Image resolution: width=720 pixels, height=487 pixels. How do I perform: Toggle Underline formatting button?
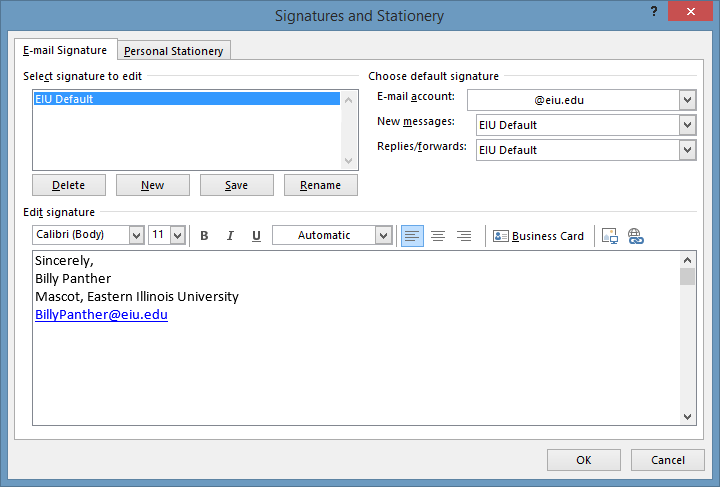click(x=256, y=236)
